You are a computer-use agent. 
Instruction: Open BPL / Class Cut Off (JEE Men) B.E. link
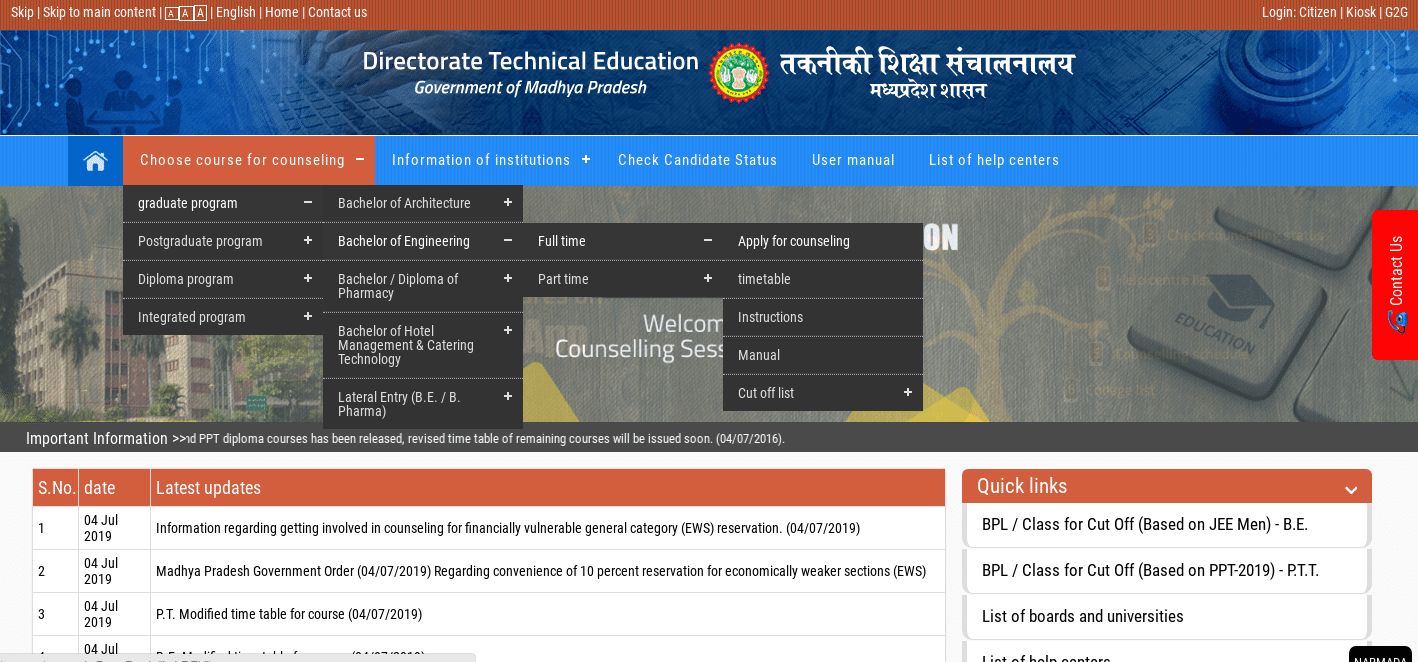[x=1145, y=524]
